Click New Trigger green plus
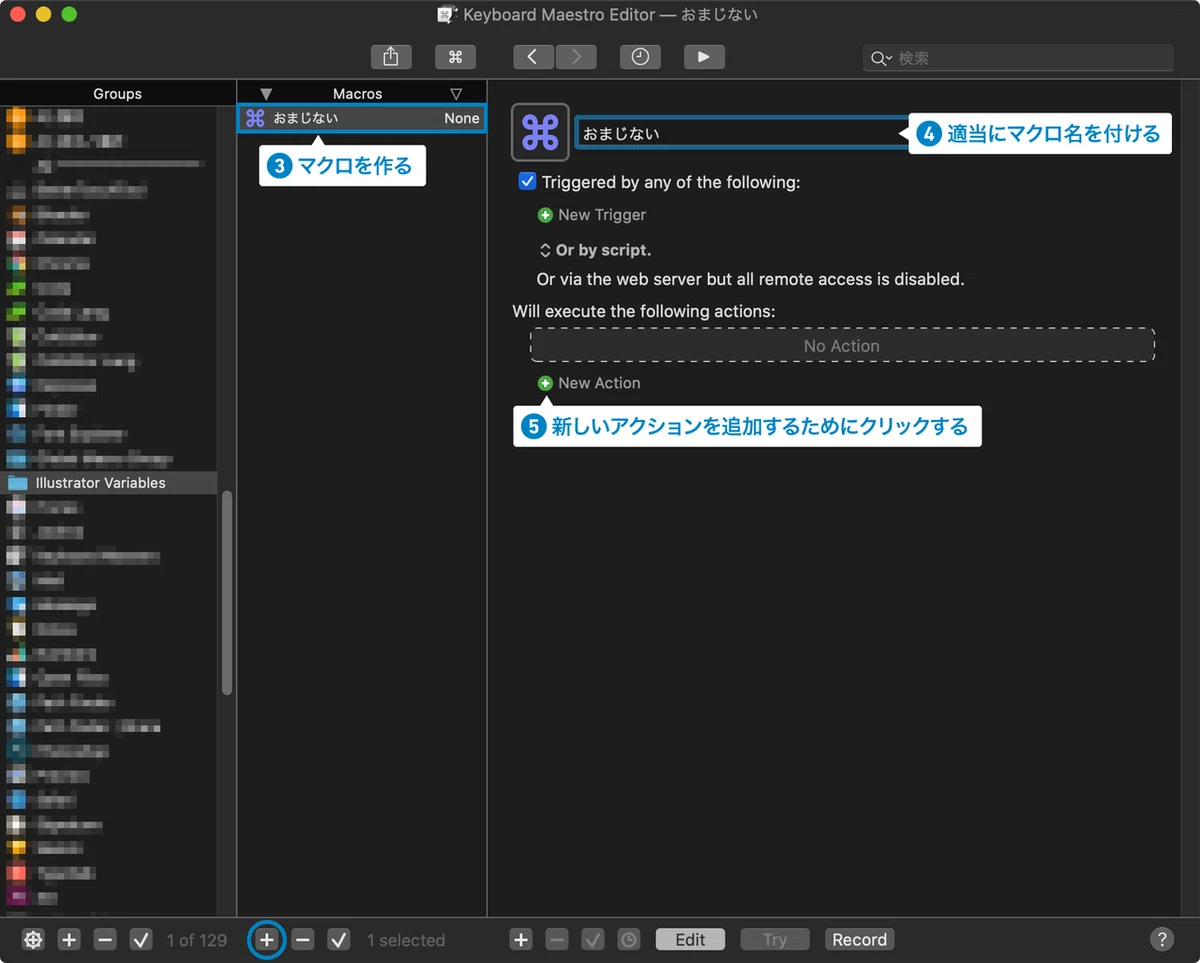 click(x=545, y=215)
